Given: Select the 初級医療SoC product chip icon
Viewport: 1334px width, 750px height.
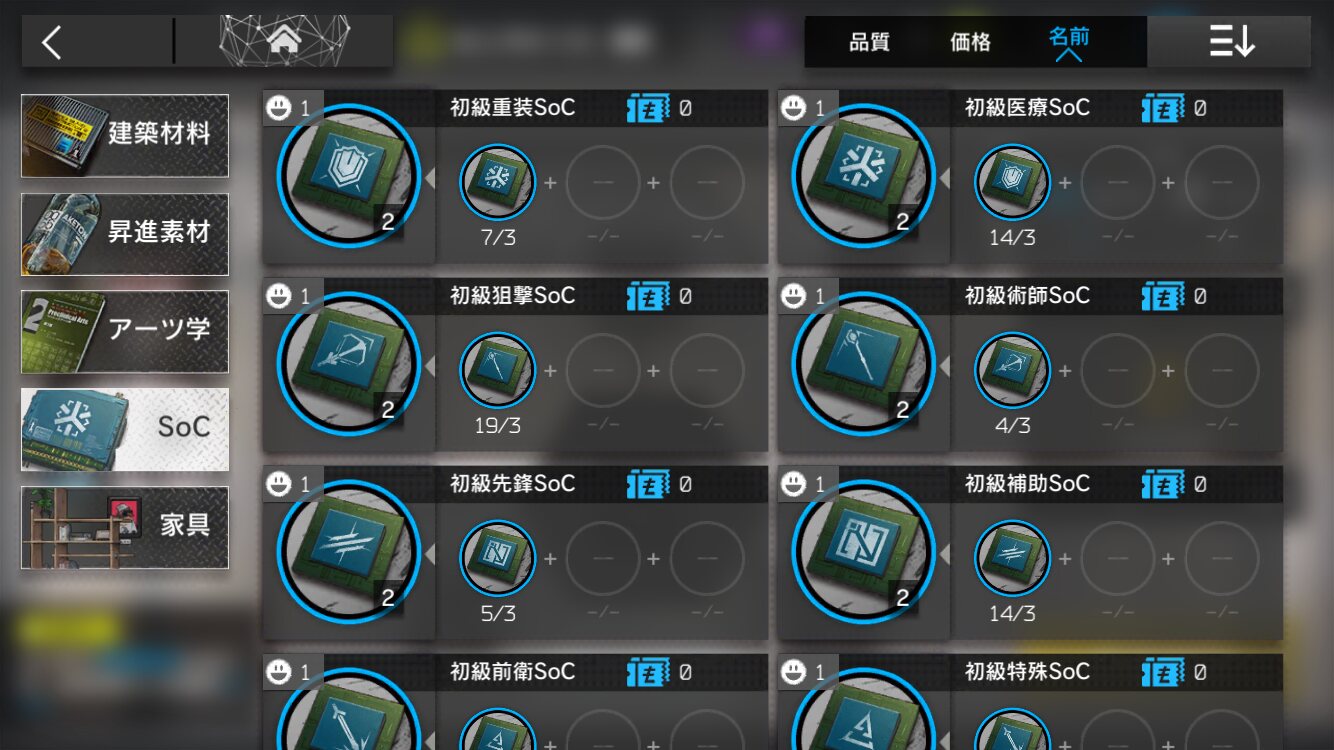Looking at the screenshot, I should (x=863, y=176).
